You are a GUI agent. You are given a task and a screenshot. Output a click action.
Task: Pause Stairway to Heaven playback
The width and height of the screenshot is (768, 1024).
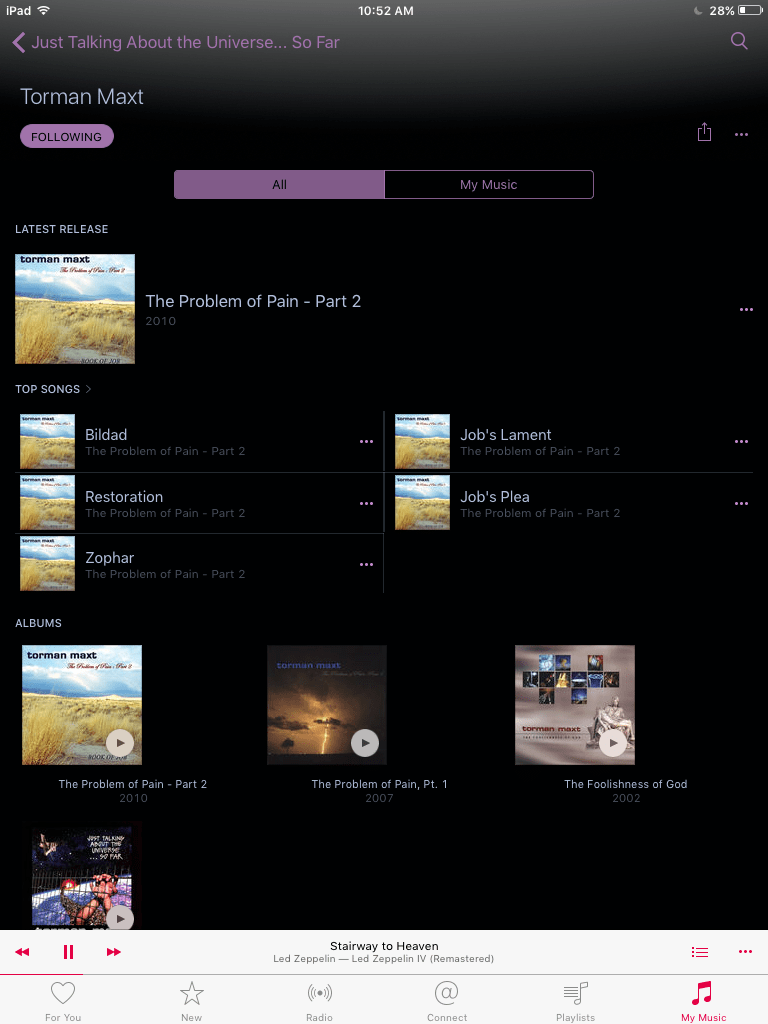tap(68, 952)
